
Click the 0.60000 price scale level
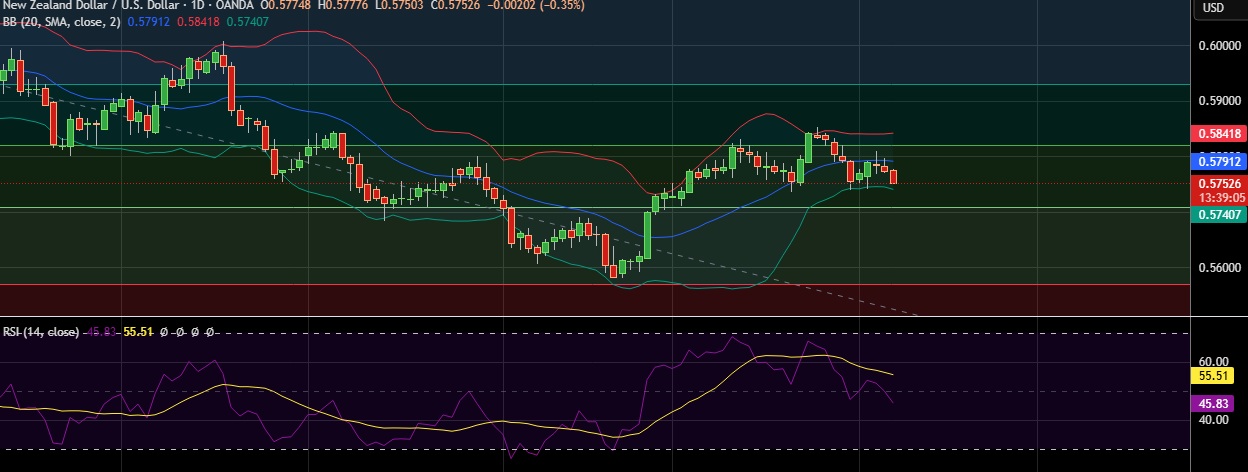coord(1219,45)
